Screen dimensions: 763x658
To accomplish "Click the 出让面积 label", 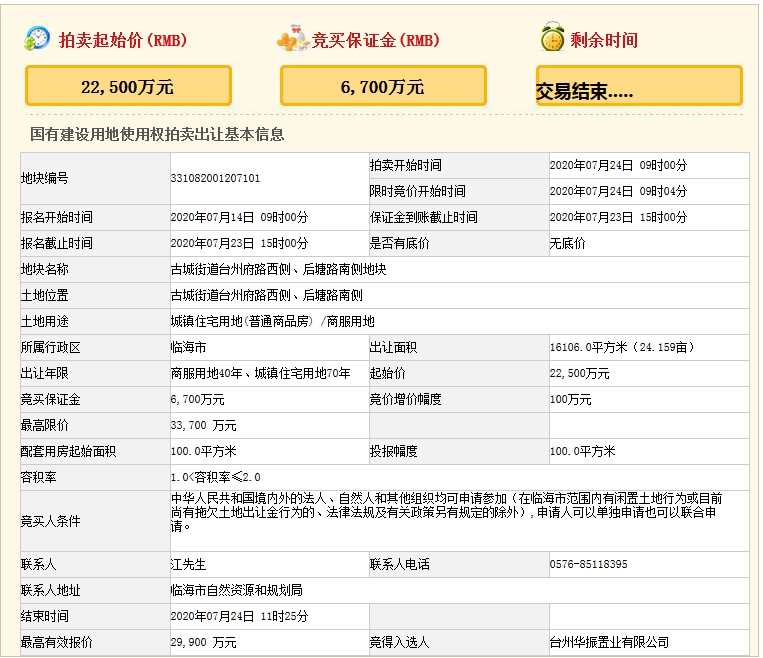I will tap(393, 347).
